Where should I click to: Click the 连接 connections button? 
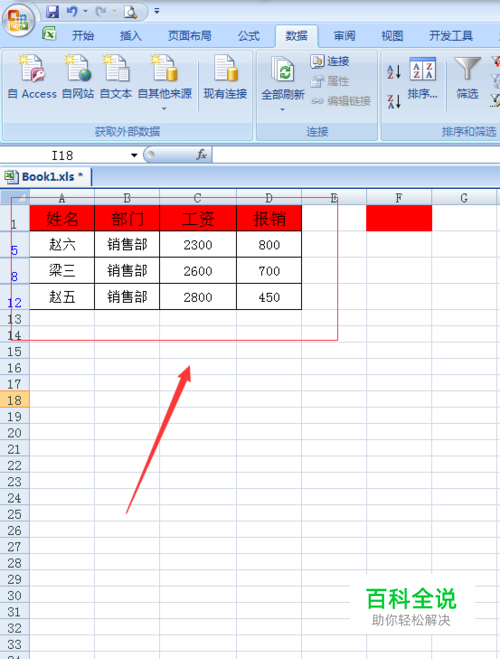pyautogui.click(x=330, y=61)
